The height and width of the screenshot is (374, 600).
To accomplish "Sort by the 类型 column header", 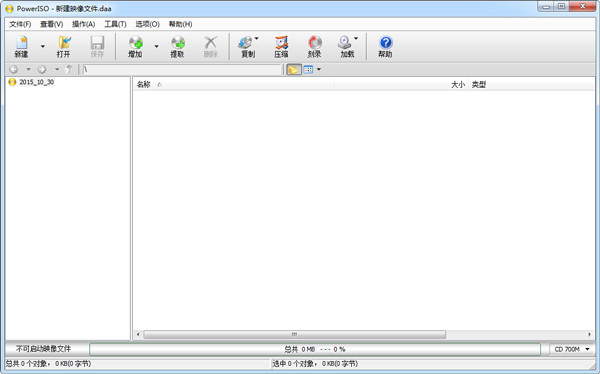I will pyautogui.click(x=532, y=85).
